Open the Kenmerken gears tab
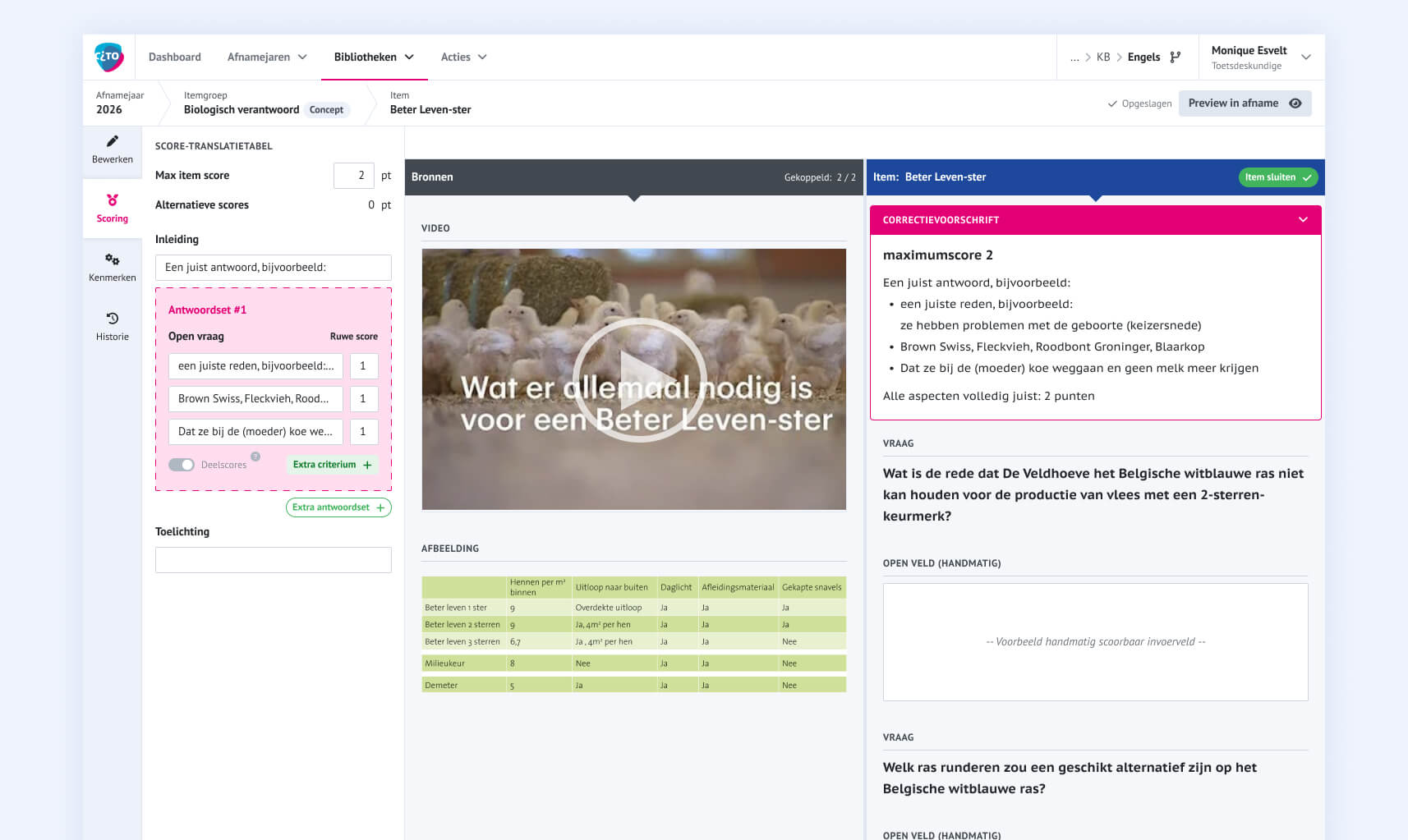 (x=113, y=267)
